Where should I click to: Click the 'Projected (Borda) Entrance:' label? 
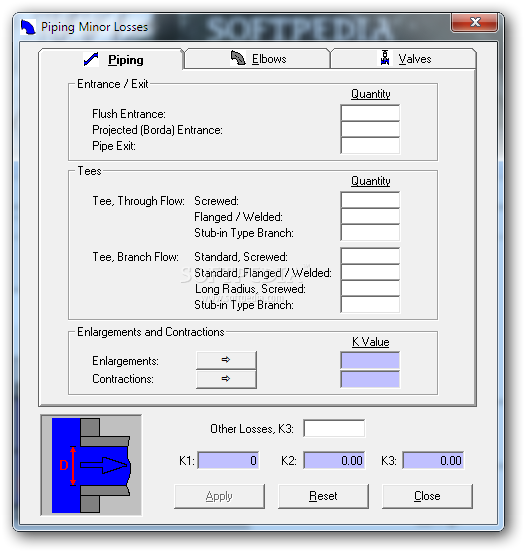157,130
